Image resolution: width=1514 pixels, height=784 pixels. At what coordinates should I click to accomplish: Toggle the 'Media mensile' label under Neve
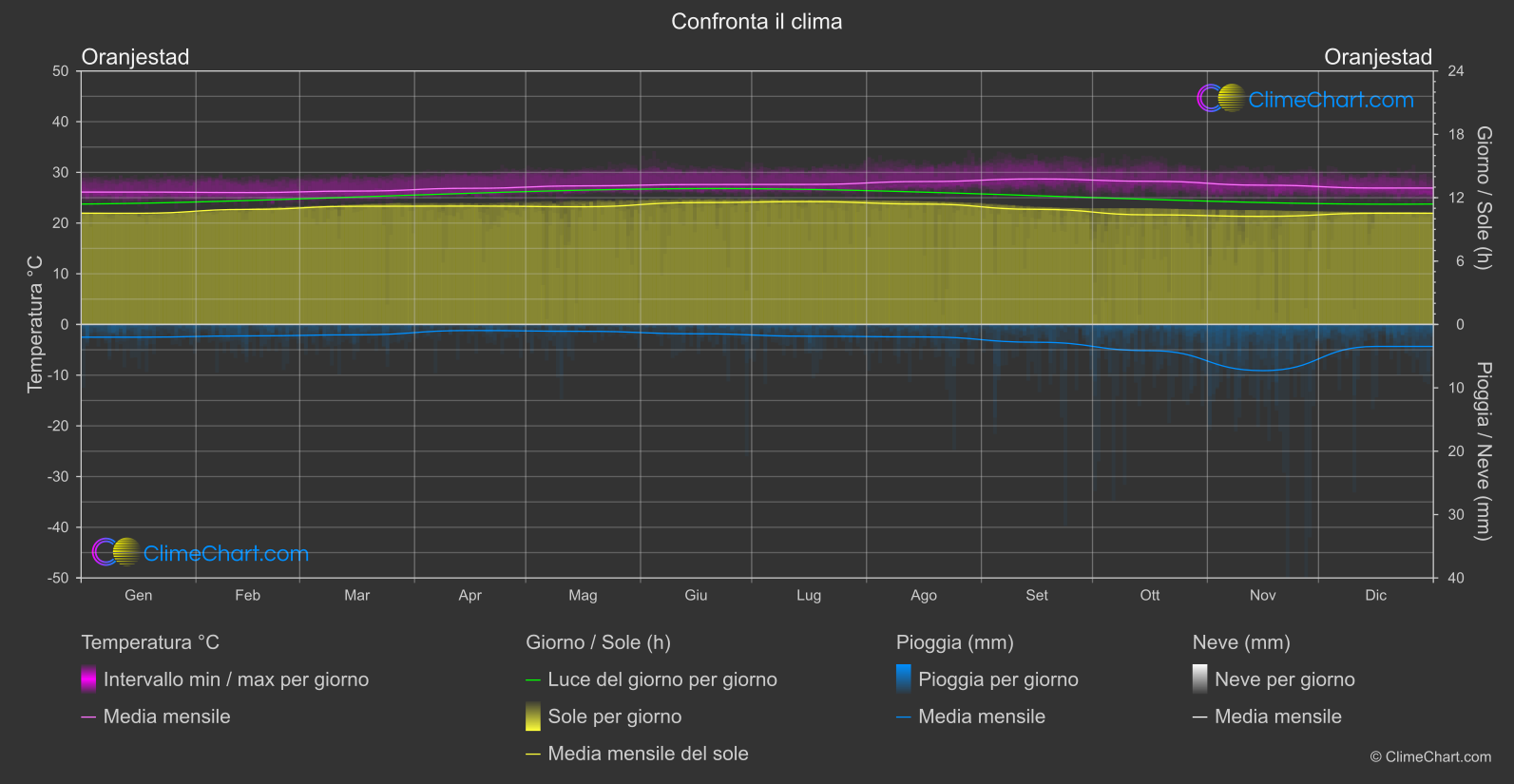[1277, 717]
